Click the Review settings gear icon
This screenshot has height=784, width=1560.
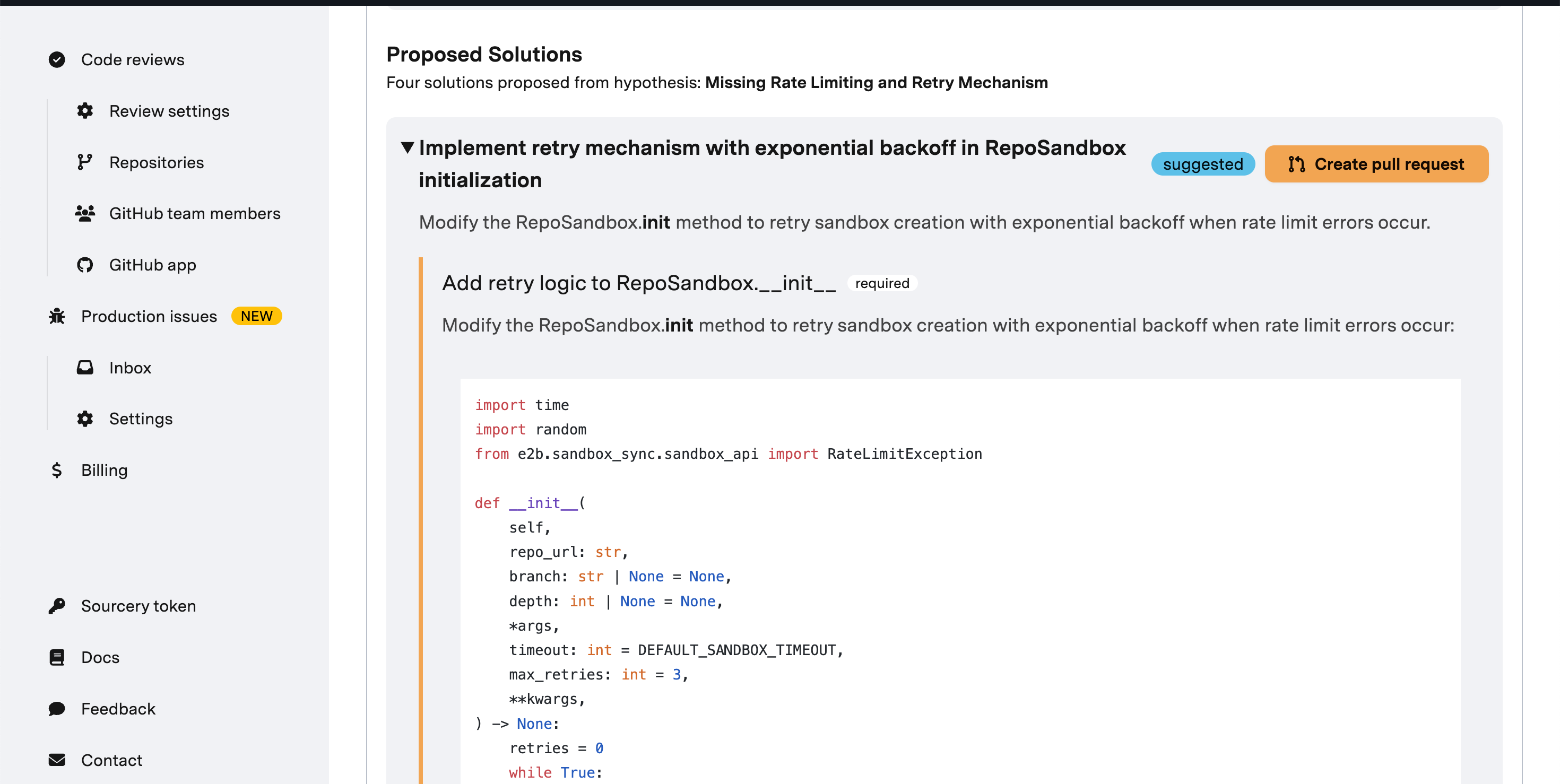[85, 111]
